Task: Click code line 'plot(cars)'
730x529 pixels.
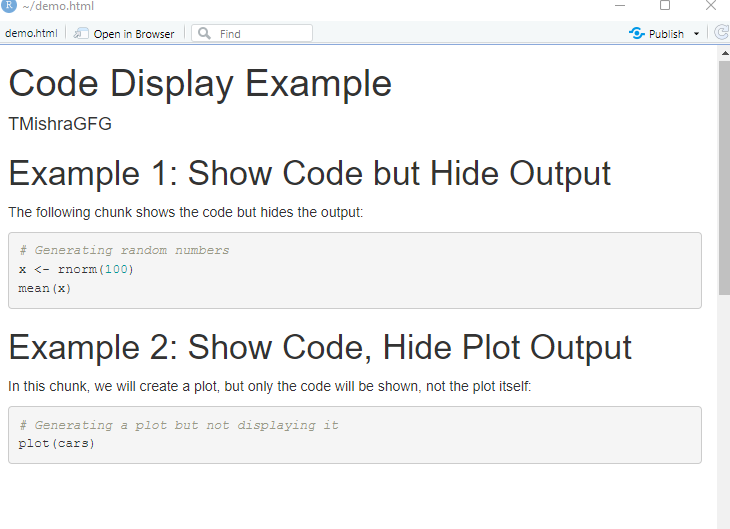Action: coord(56,444)
